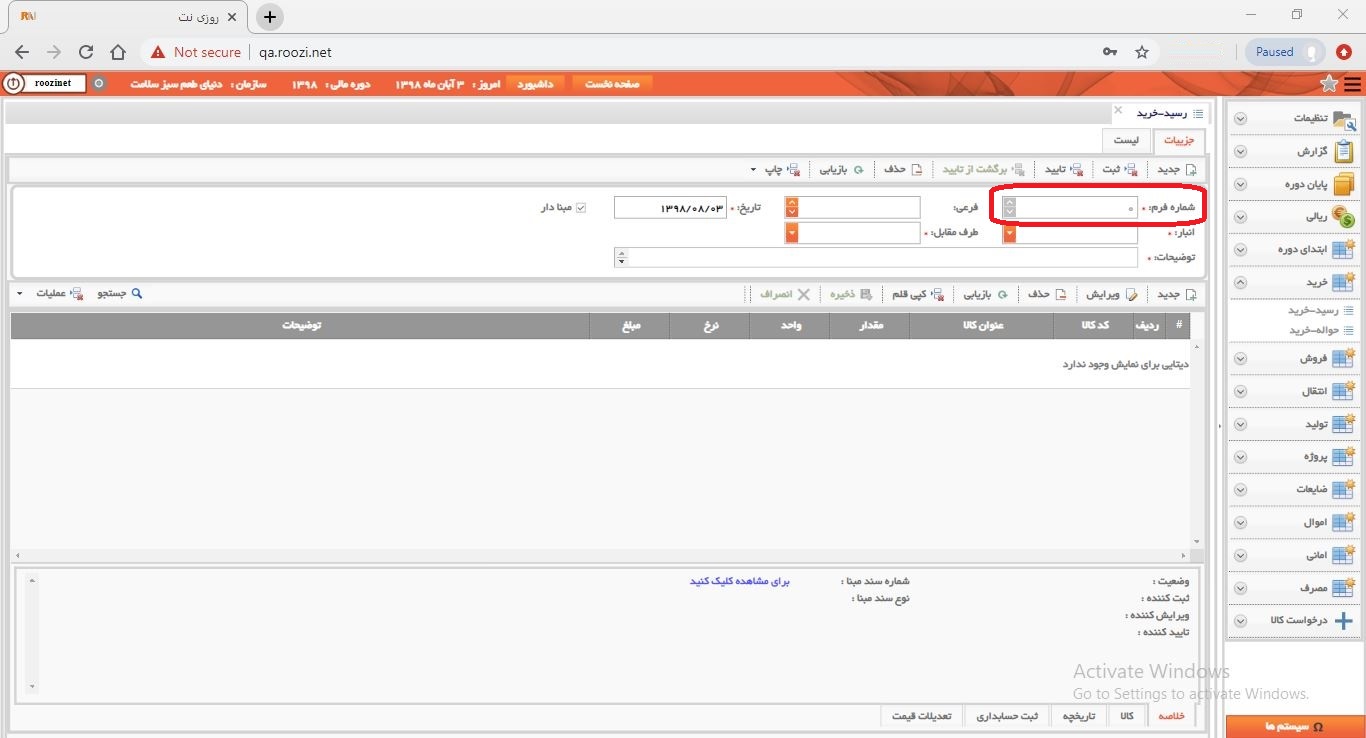Click the امانی table icon in sidebar
Screen dimensions: 1366x738
click(1344, 554)
